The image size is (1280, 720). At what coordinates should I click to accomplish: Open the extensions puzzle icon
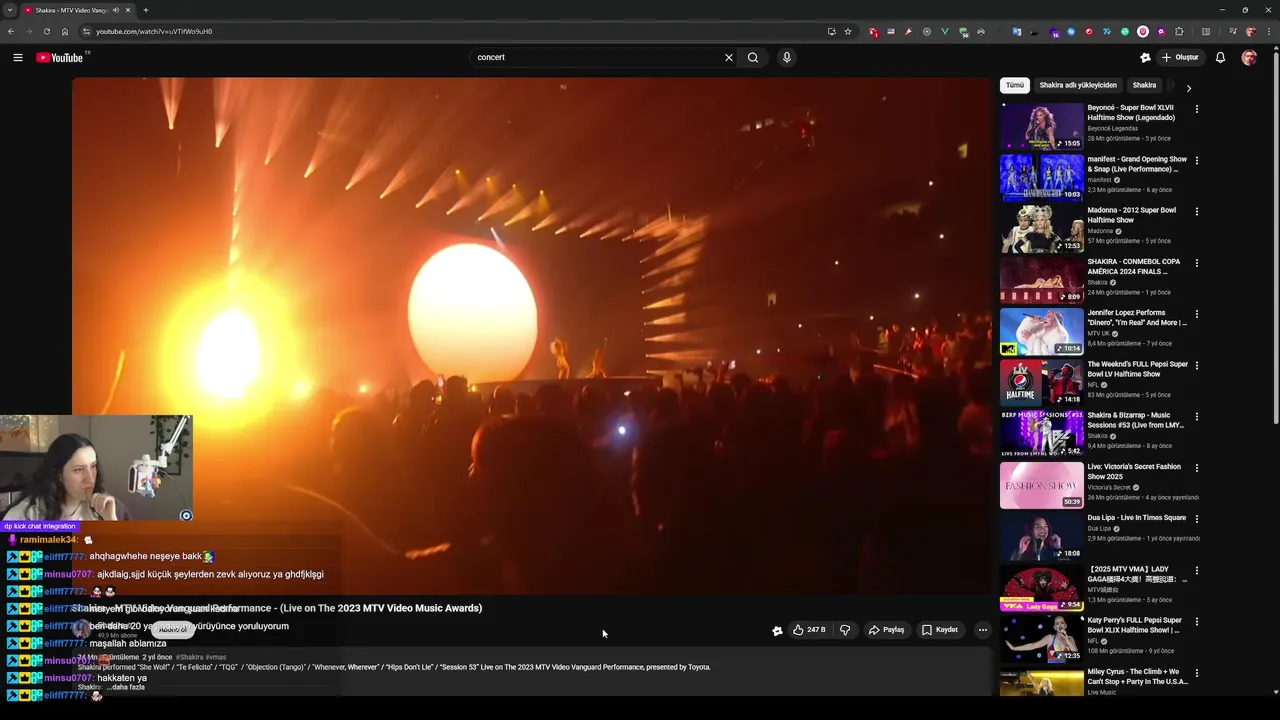coord(1179,31)
